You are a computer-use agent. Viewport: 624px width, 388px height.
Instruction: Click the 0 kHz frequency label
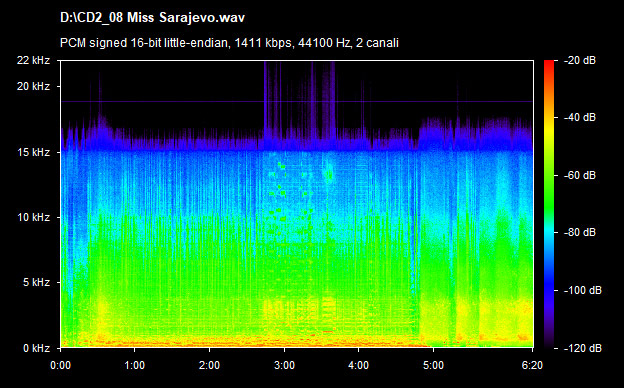(36, 349)
